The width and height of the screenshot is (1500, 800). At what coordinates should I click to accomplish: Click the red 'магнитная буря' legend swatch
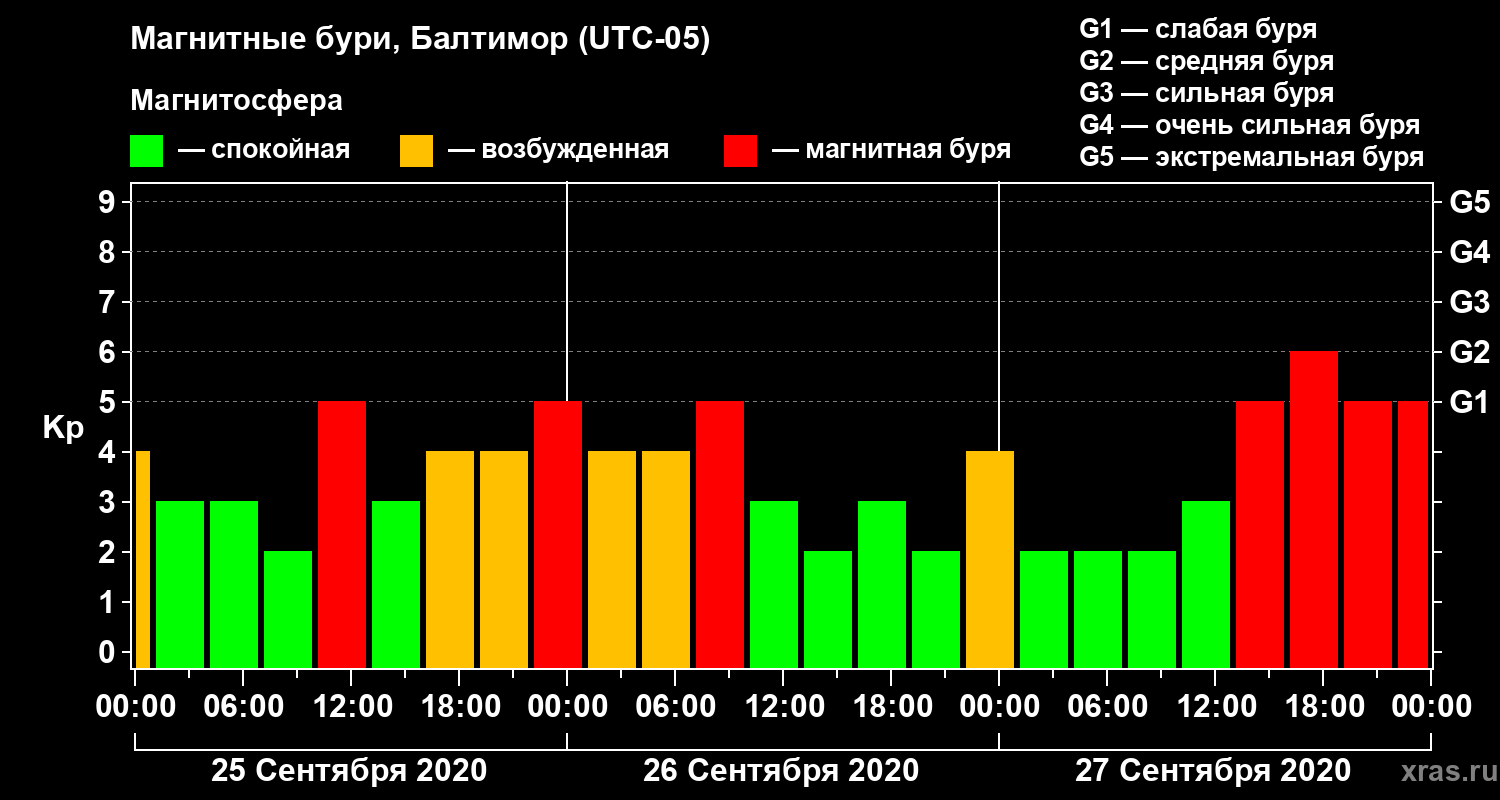pyautogui.click(x=741, y=151)
